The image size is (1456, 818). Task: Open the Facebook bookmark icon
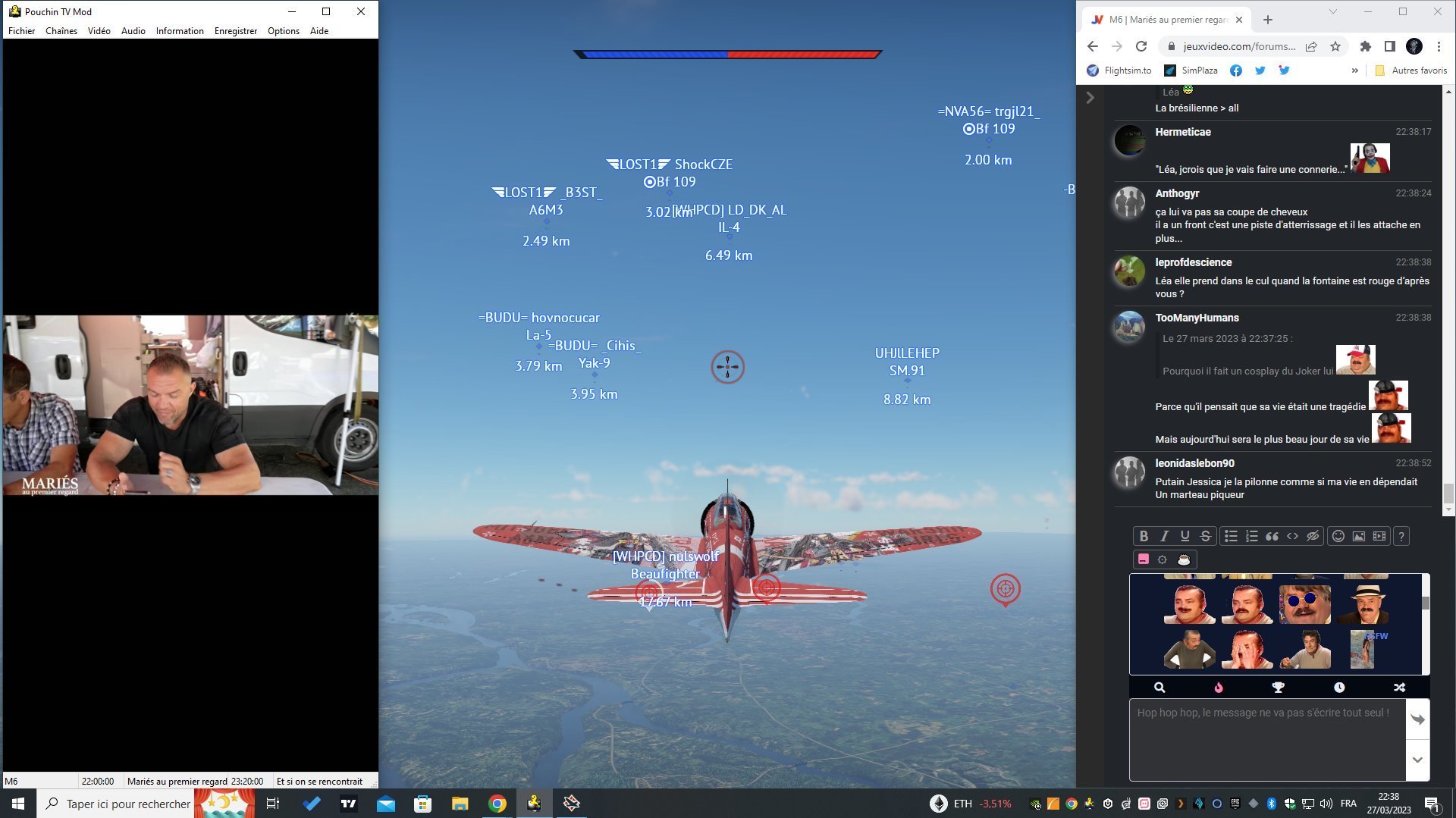point(1236,71)
